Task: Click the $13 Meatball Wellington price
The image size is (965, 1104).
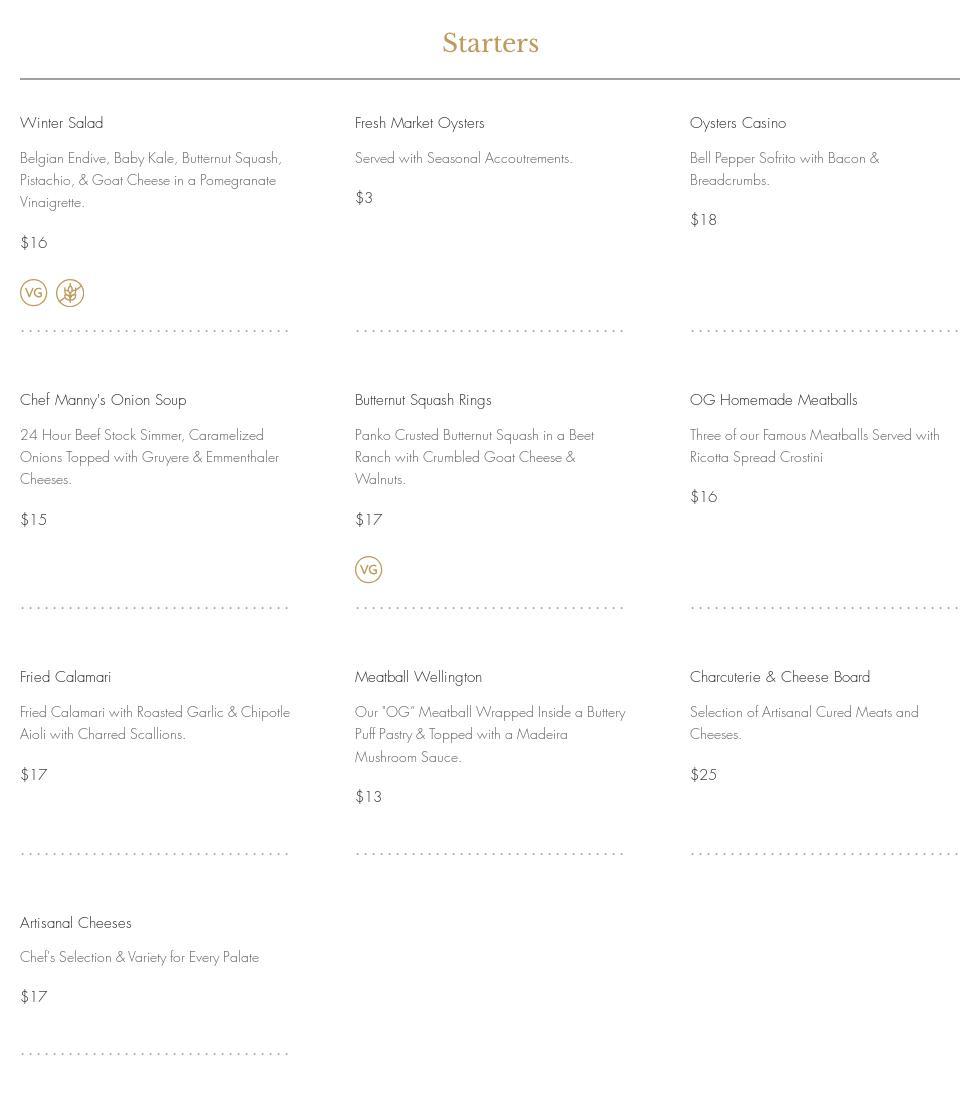Action: tap(369, 797)
